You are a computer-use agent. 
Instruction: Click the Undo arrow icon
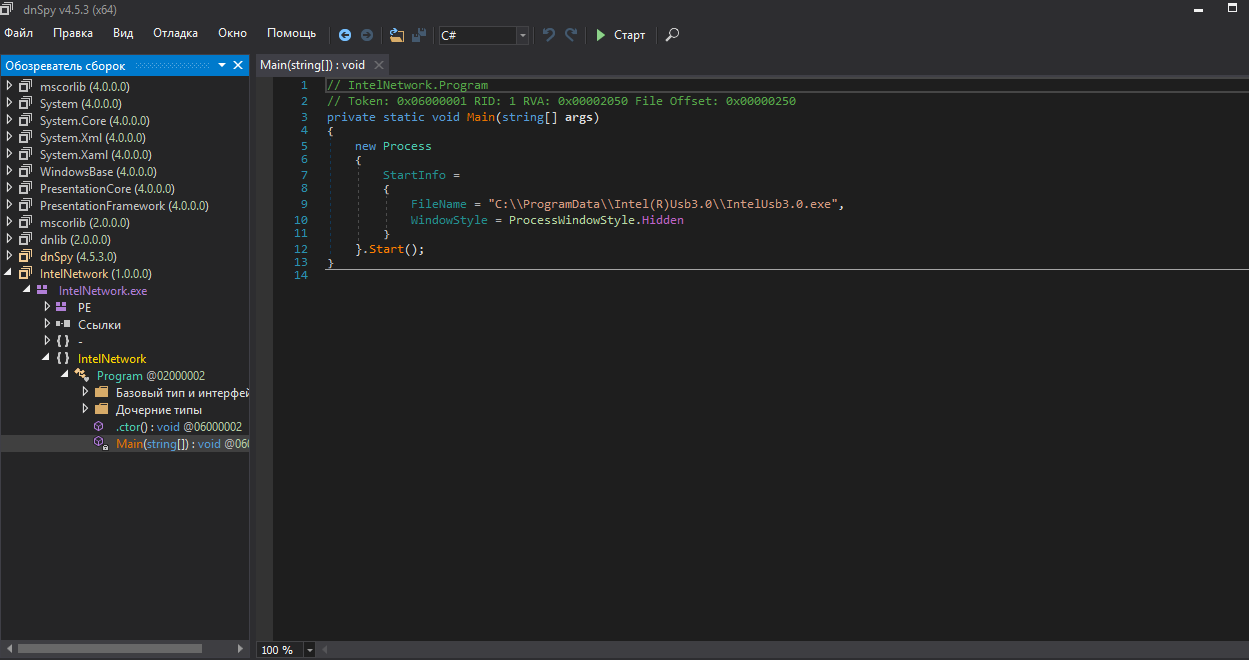[549, 35]
